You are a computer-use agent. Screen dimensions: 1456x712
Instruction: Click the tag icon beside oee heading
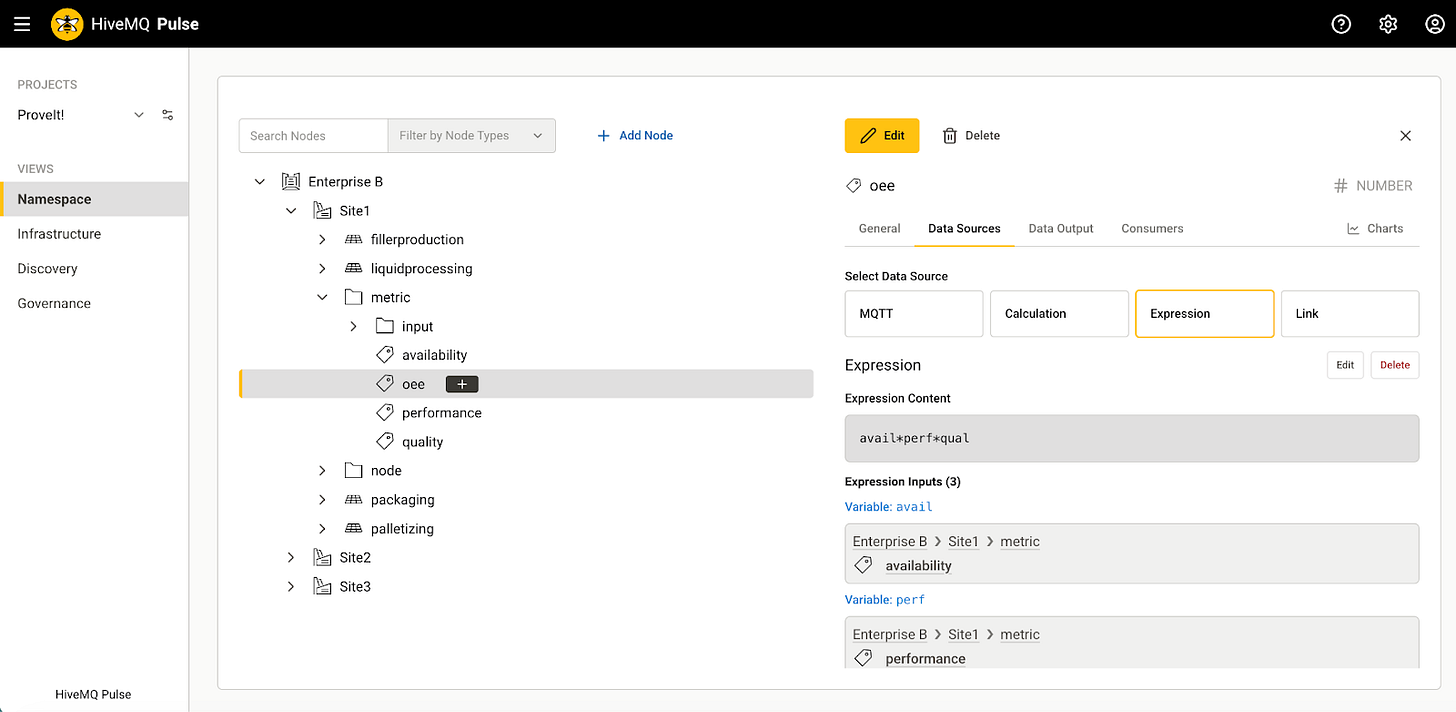854,186
